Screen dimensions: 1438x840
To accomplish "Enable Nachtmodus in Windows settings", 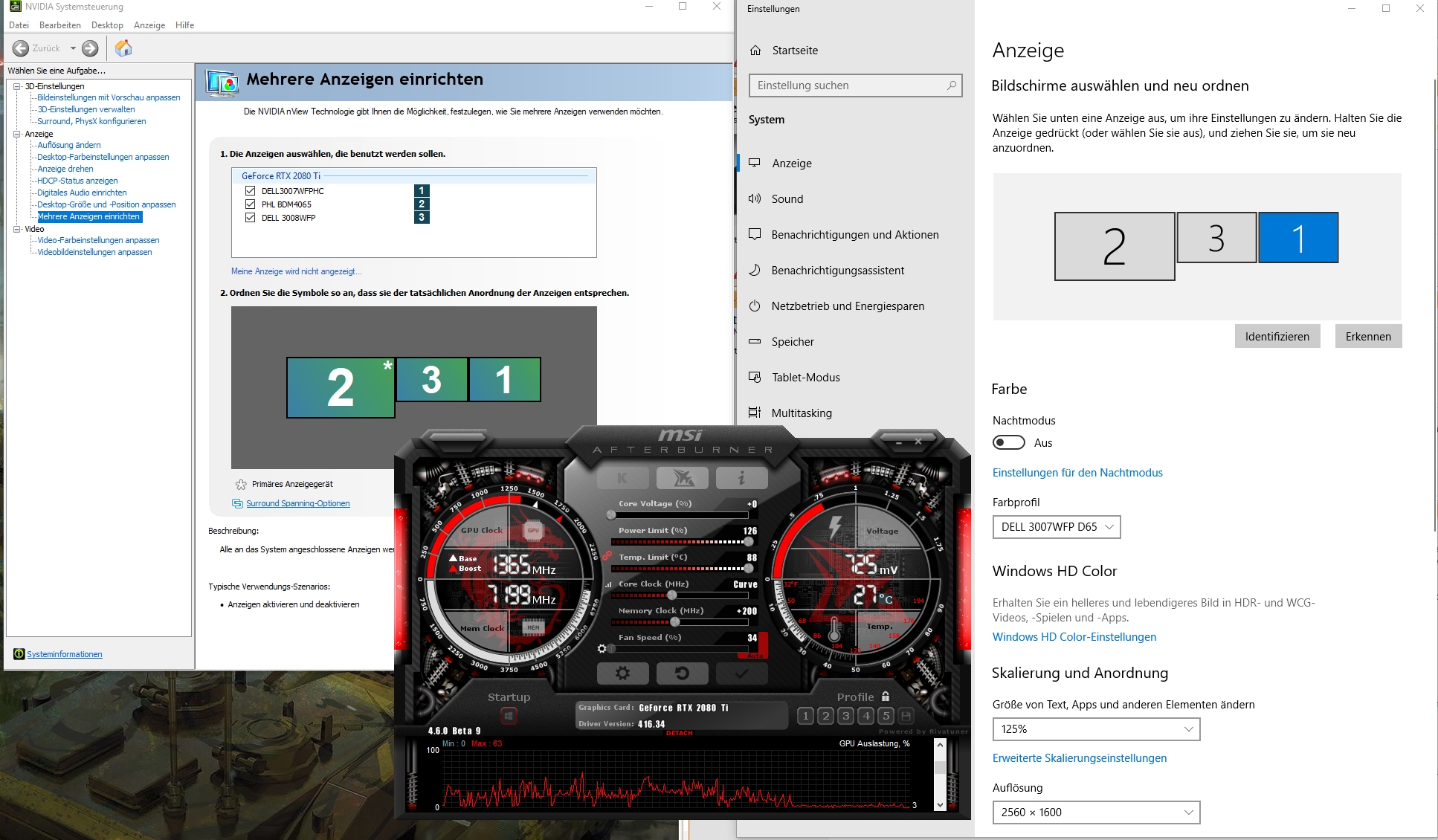I will click(1008, 442).
